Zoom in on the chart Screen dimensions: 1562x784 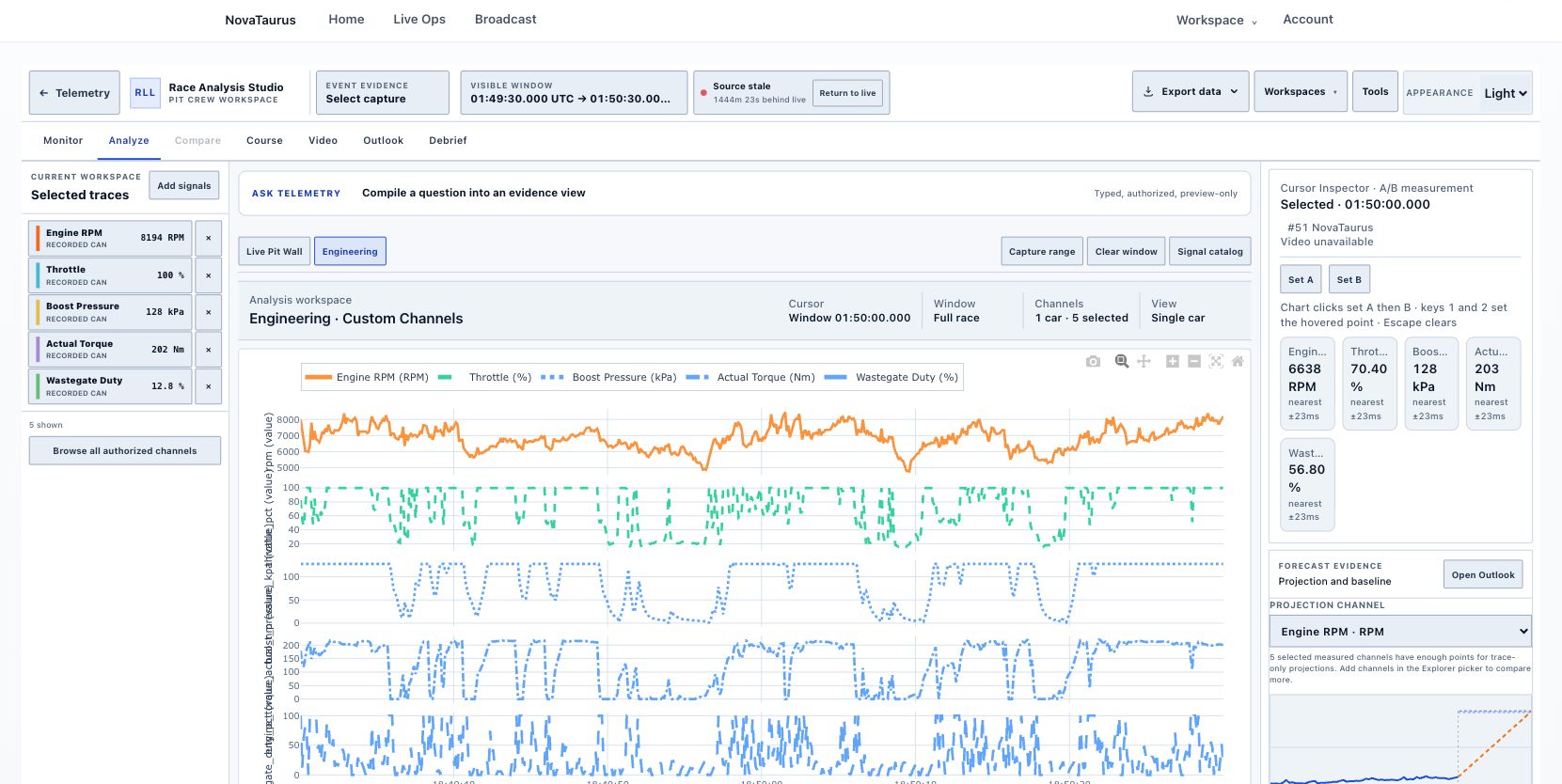(x=1173, y=361)
